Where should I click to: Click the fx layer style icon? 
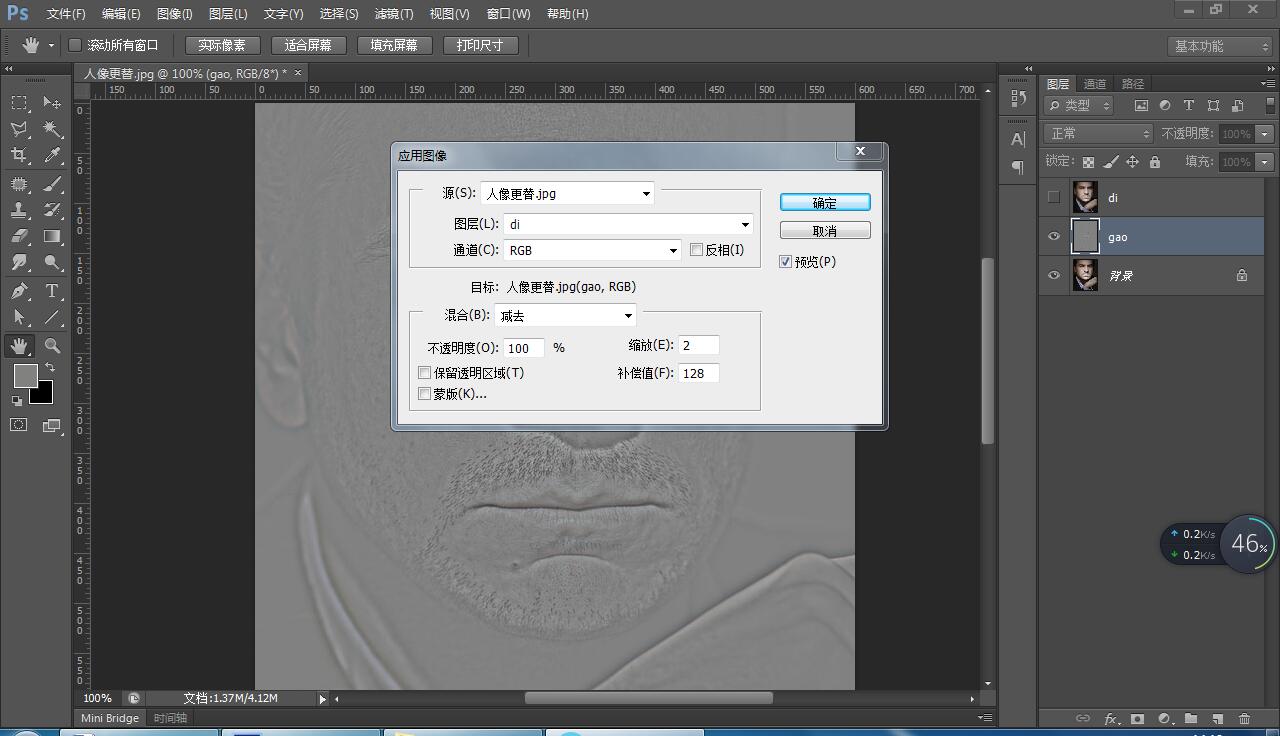click(x=1110, y=718)
